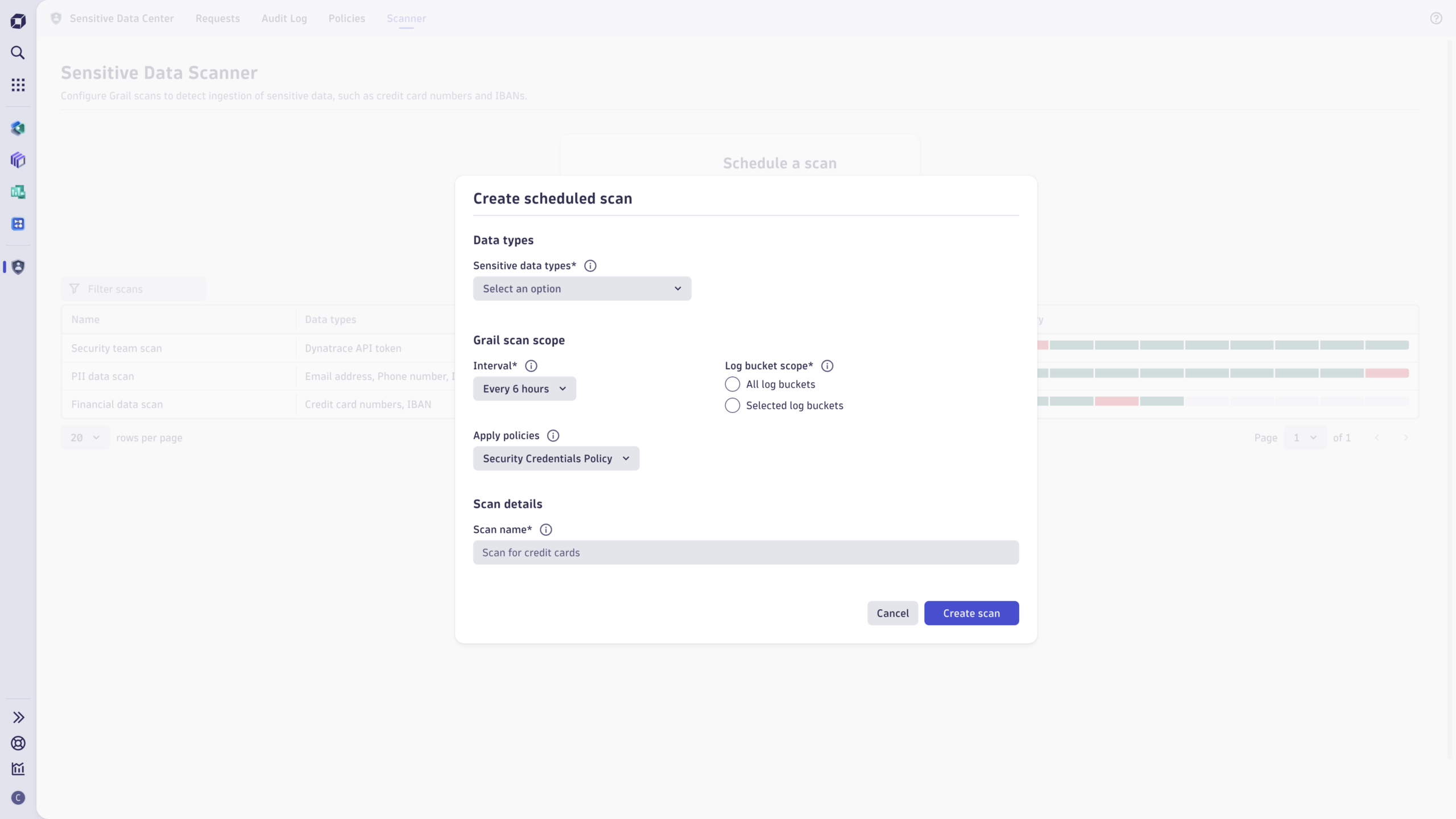Open the shield privacy app in sidebar
Viewport: 1456px width, 819px height.
click(x=18, y=267)
